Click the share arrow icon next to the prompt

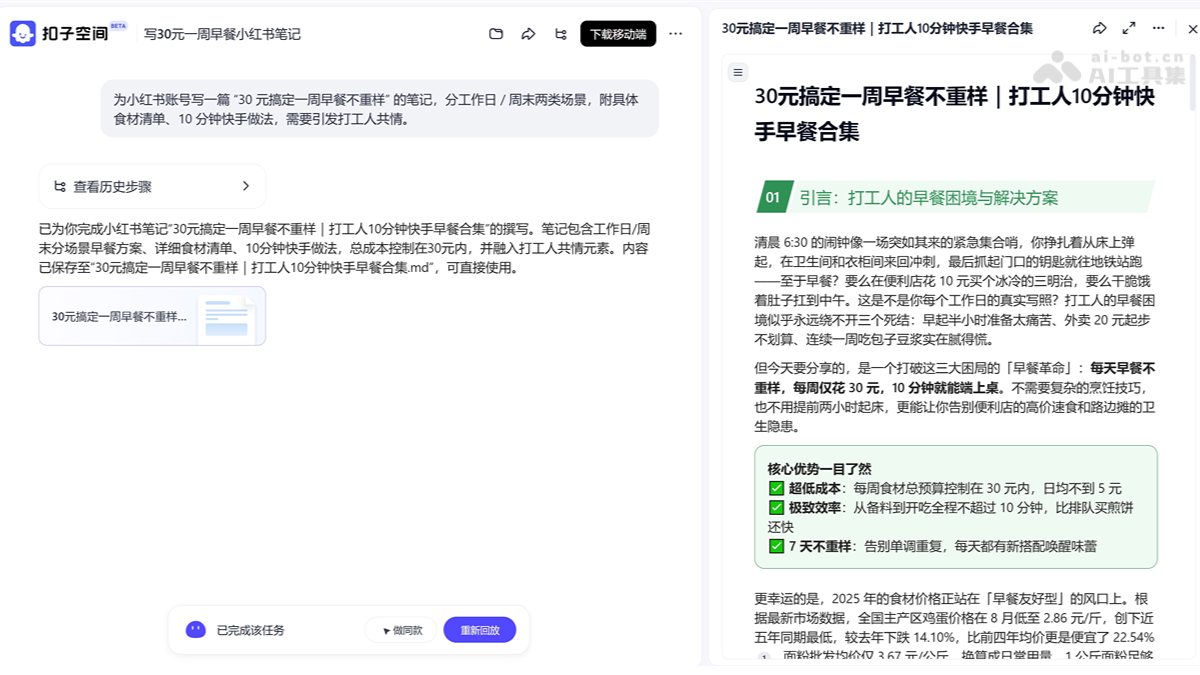point(528,33)
